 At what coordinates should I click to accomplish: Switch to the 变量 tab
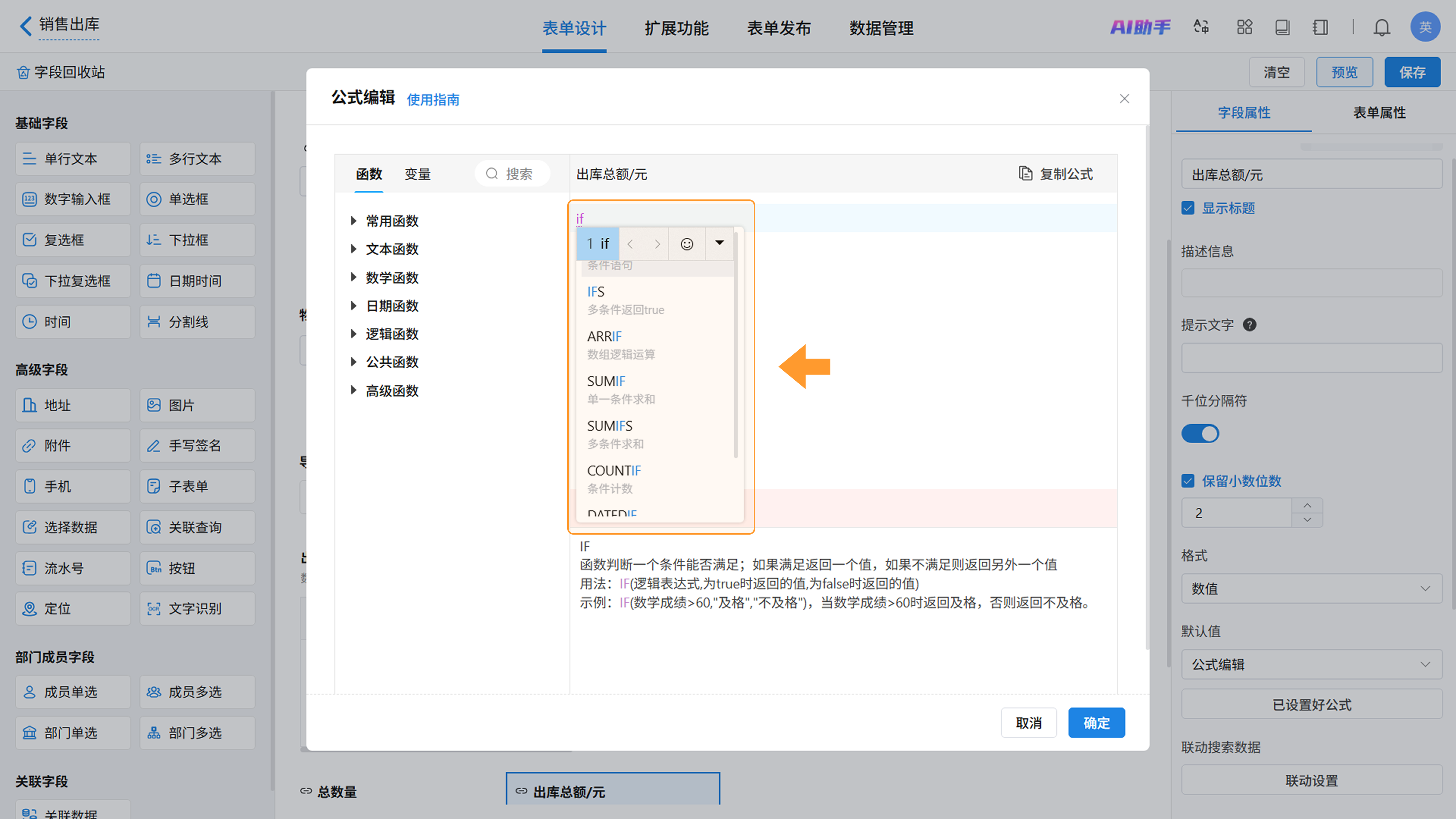[418, 174]
